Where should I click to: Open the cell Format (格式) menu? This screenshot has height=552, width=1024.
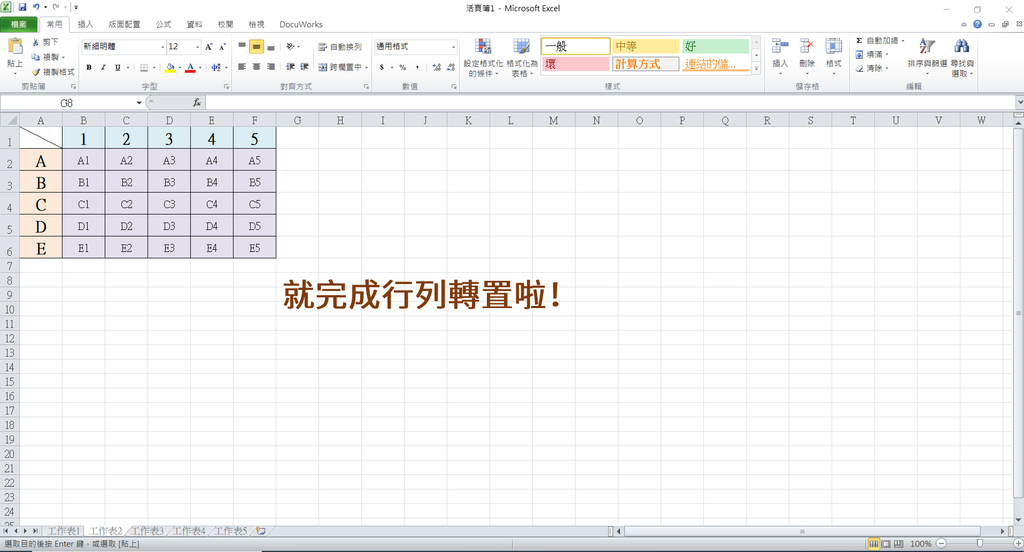pyautogui.click(x=833, y=56)
